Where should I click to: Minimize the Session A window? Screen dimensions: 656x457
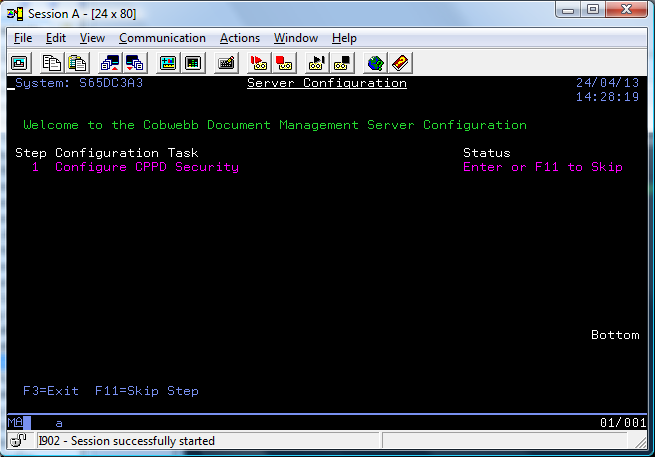568,10
